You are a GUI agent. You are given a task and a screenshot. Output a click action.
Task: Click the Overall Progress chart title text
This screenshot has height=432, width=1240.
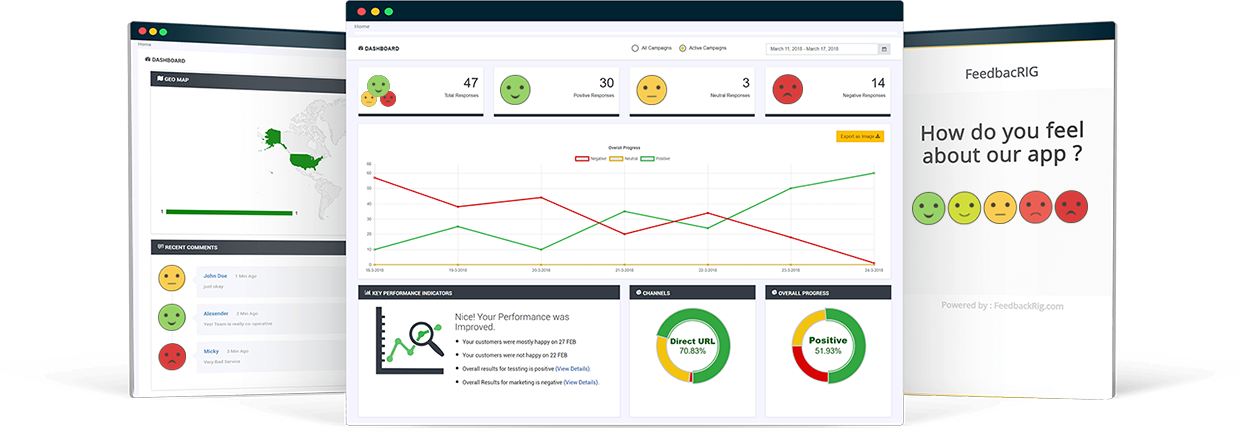624,148
